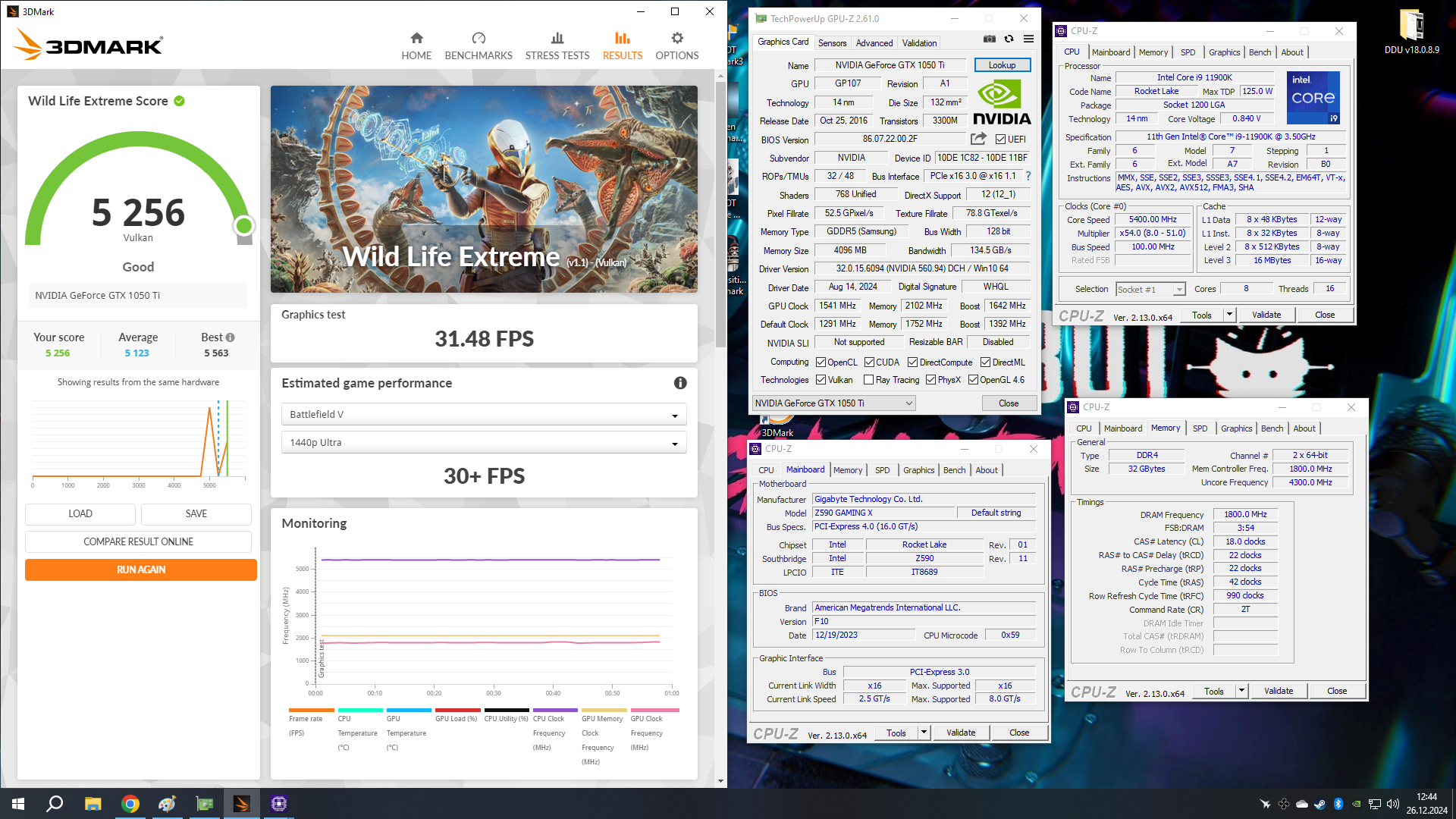
Task: Click the orange Frame rate legend swatch
Action: [311, 711]
